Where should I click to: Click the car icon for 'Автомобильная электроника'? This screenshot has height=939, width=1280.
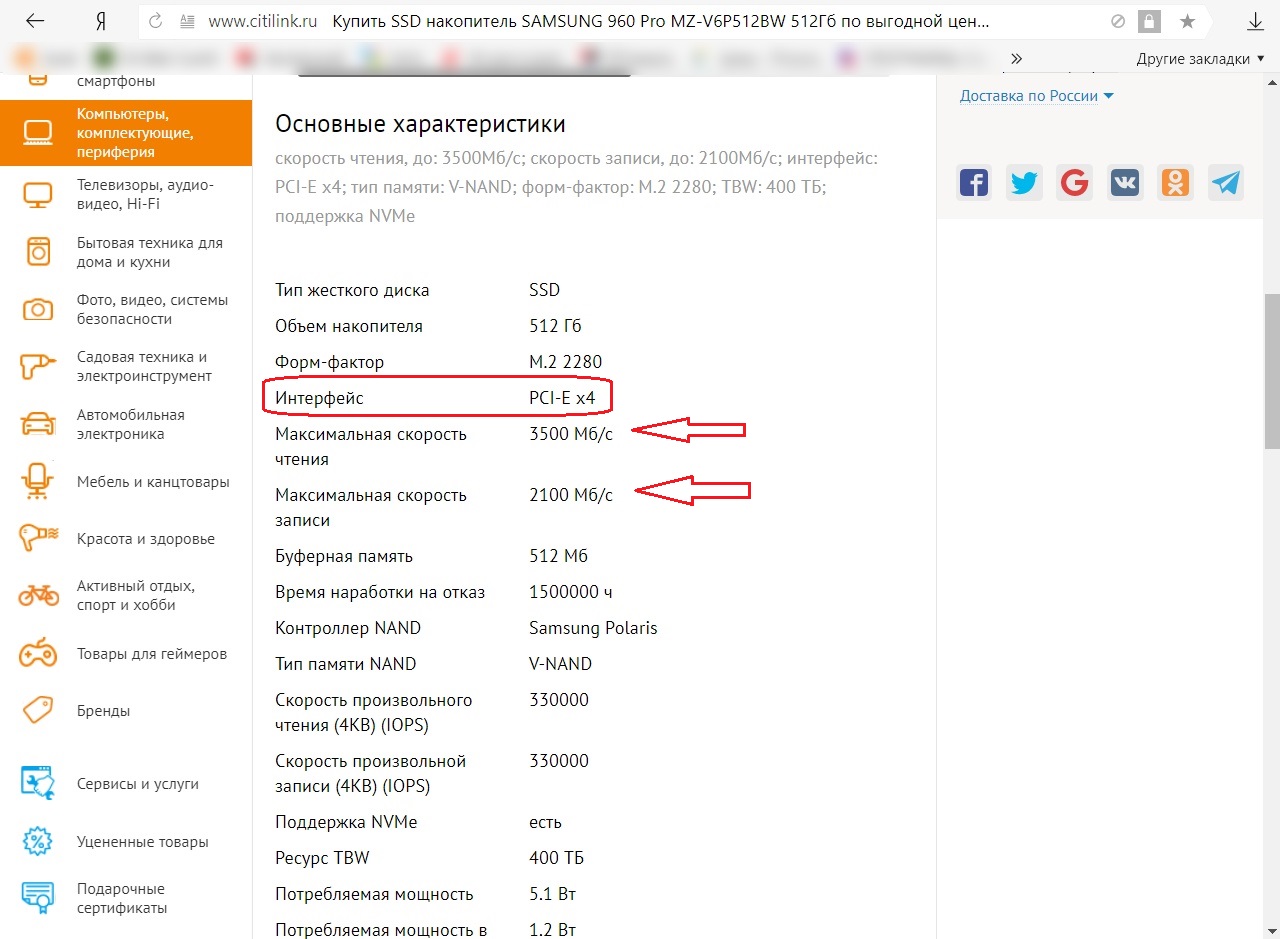38,424
